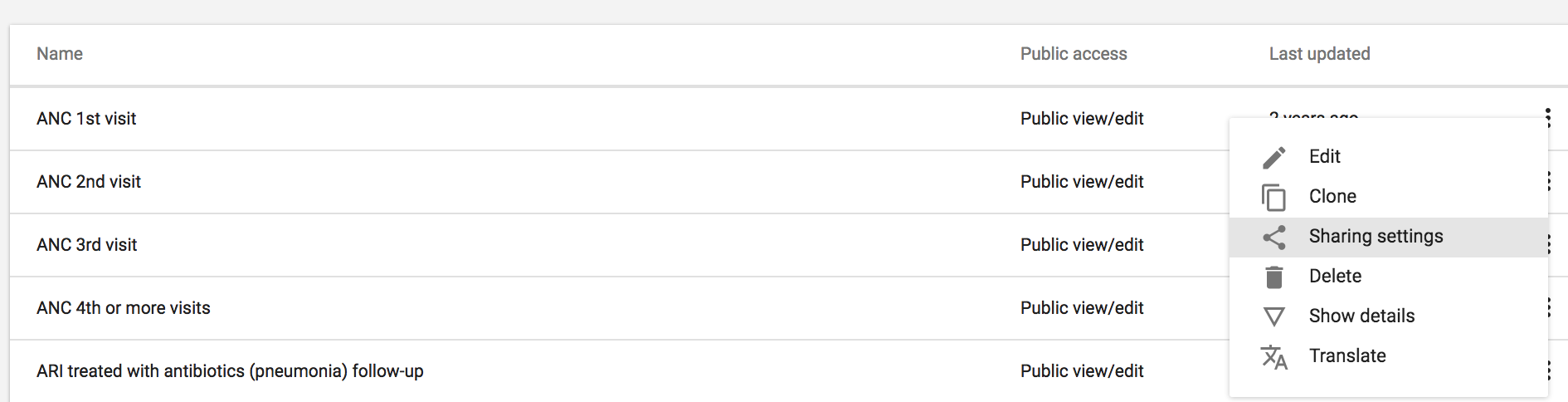This screenshot has height=402, width=1568.
Task: Click the Last updated column header
Action: click(1319, 54)
